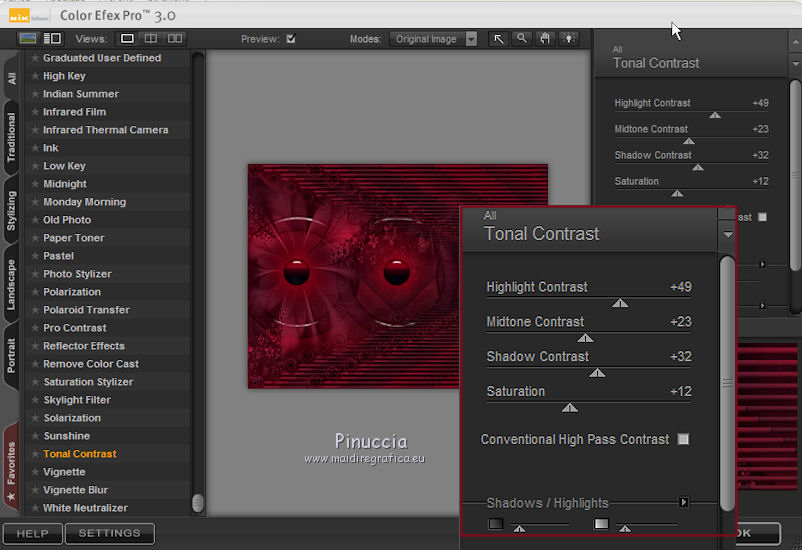Viewport: 802px width, 550px height.
Task: Select the Pro Contrast filter
Action: (x=75, y=328)
